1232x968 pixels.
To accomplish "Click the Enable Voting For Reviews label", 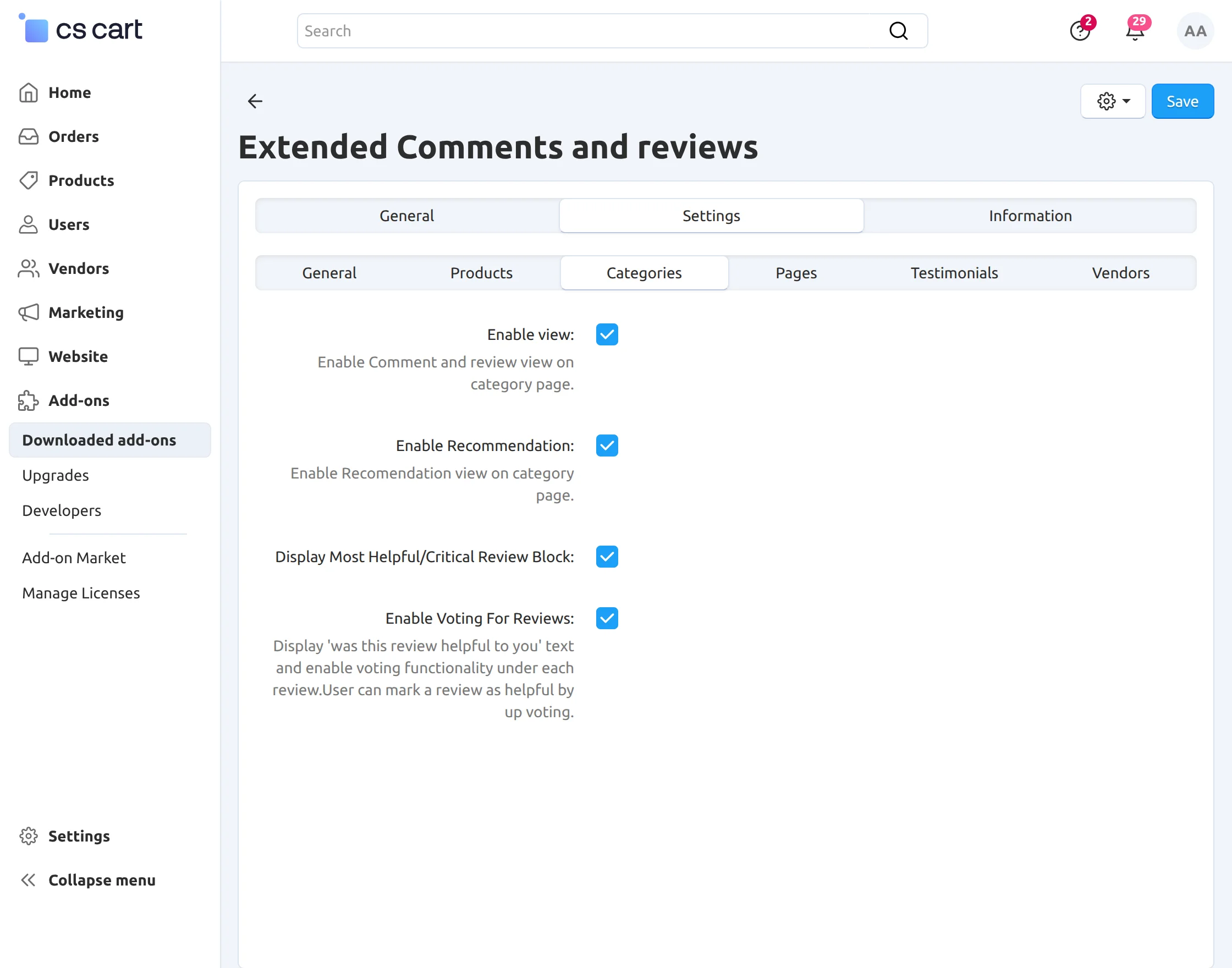I will 480,618.
